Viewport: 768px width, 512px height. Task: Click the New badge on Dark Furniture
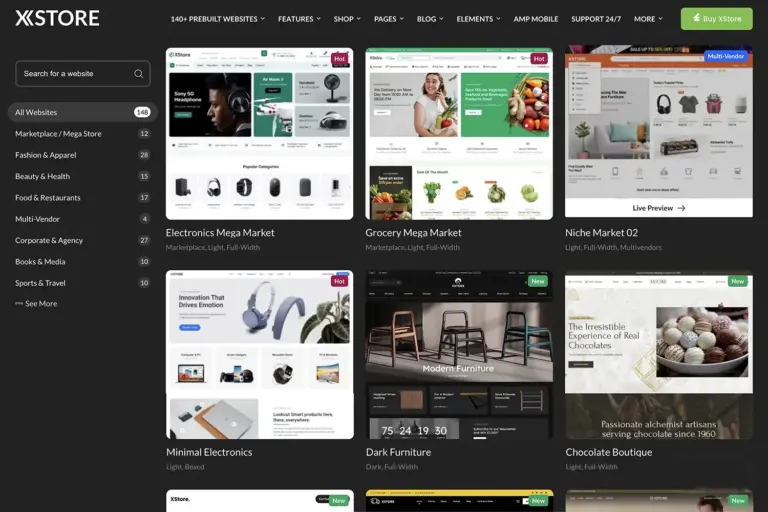tap(538, 281)
